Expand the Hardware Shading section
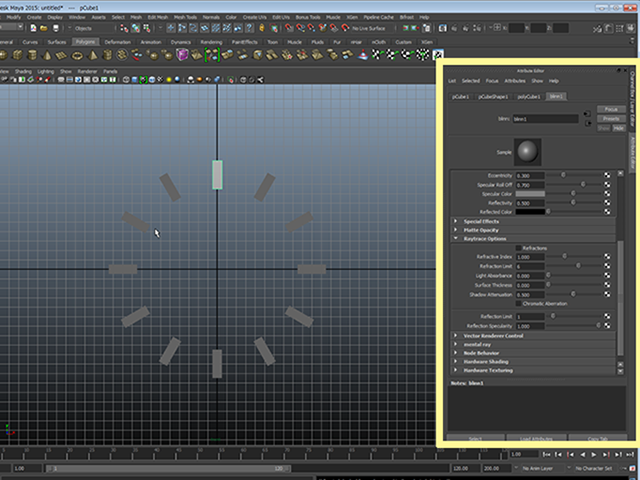 pyautogui.click(x=533, y=361)
